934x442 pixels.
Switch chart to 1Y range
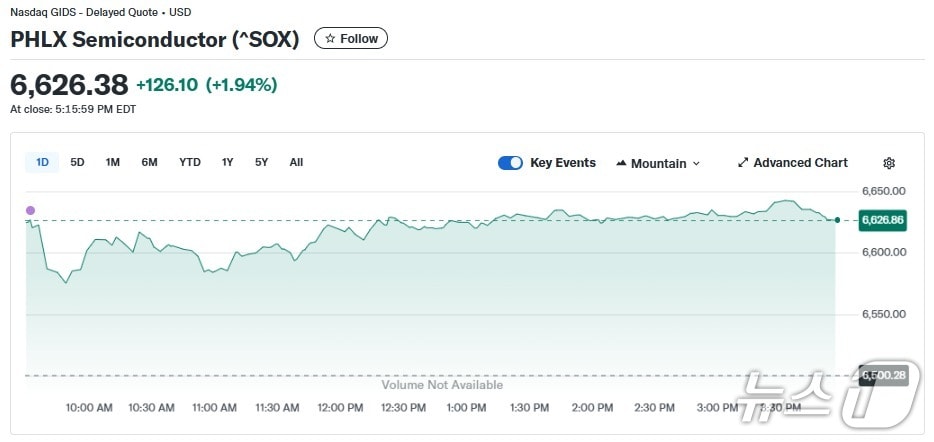(228, 162)
